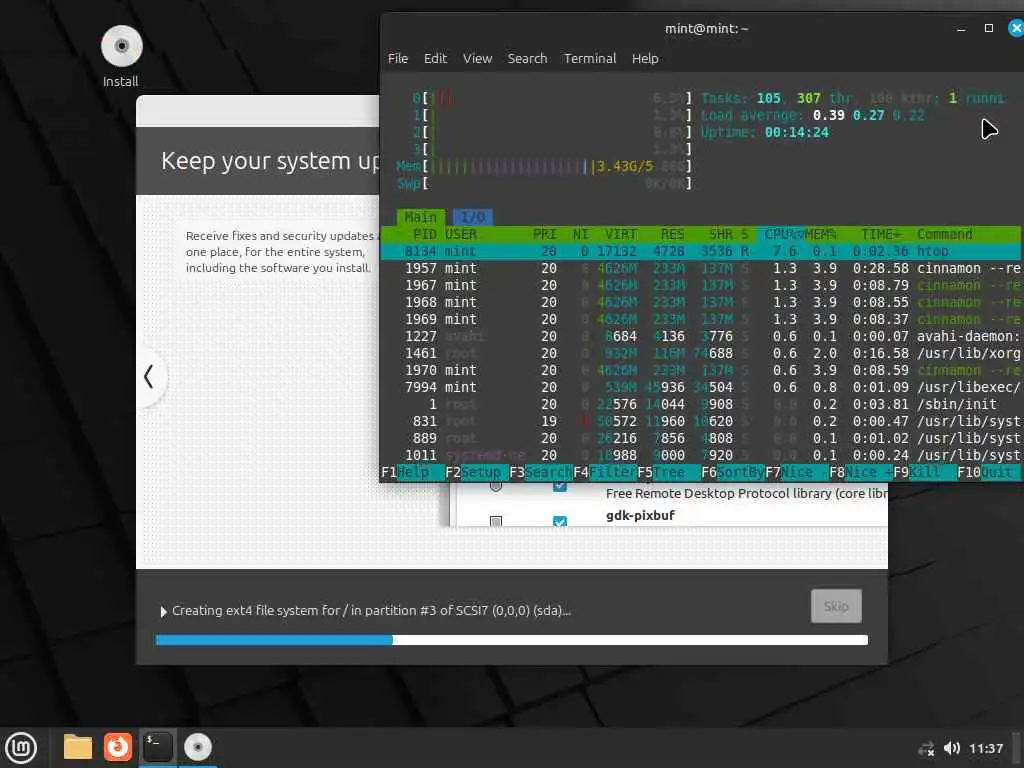This screenshot has height=768, width=1024.
Task: Click the Skip button in installer
Action: [836, 606]
